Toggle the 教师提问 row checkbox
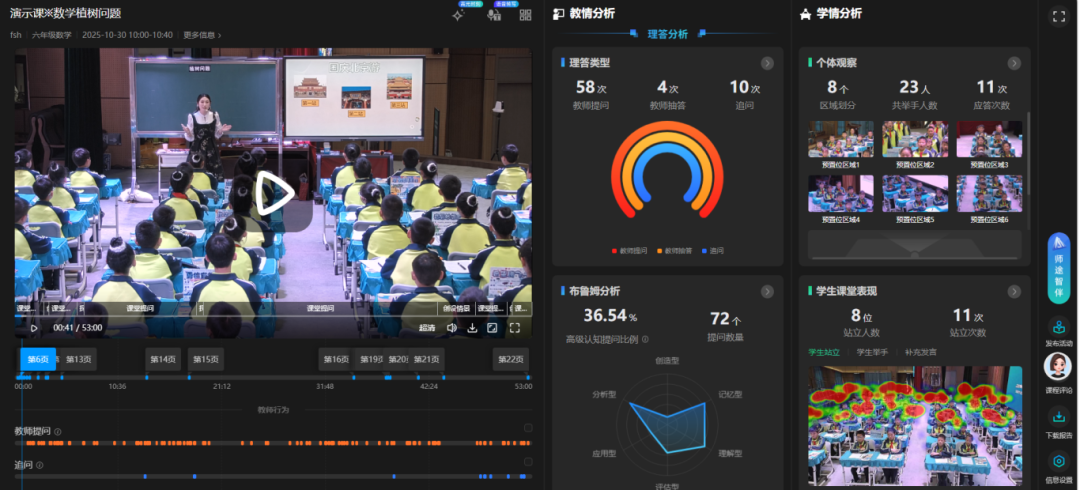The width and height of the screenshot is (1080, 490). pos(528,428)
